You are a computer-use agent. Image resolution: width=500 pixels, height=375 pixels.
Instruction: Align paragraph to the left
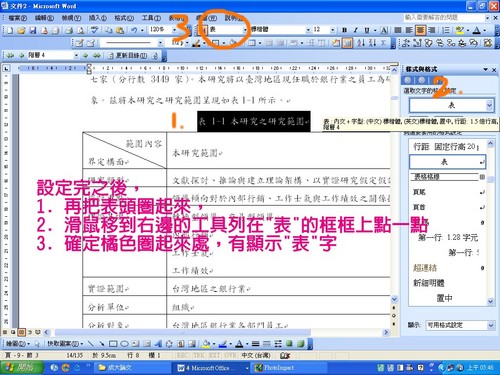(409, 30)
